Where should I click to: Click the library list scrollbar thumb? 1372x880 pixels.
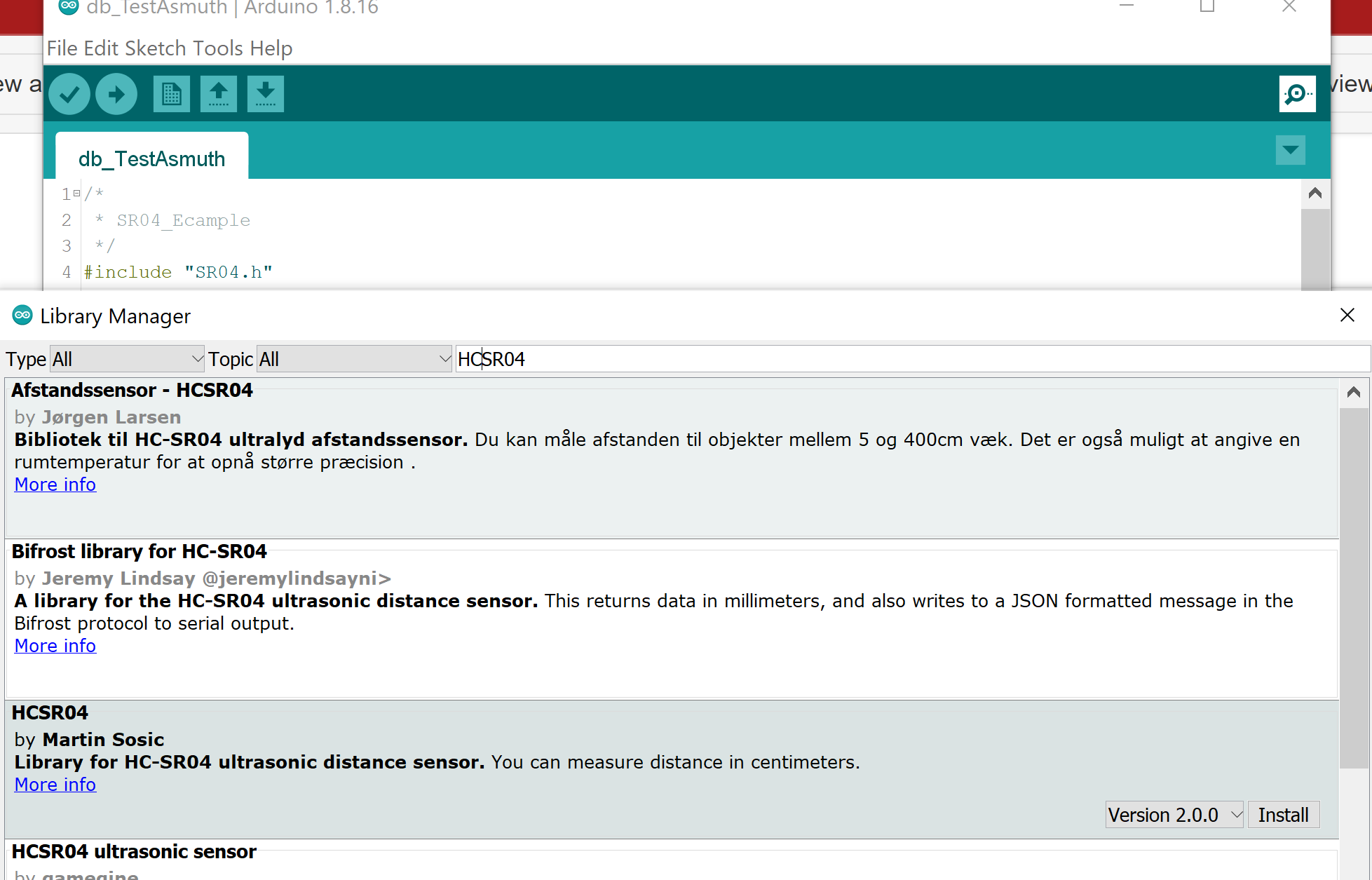point(1354,588)
